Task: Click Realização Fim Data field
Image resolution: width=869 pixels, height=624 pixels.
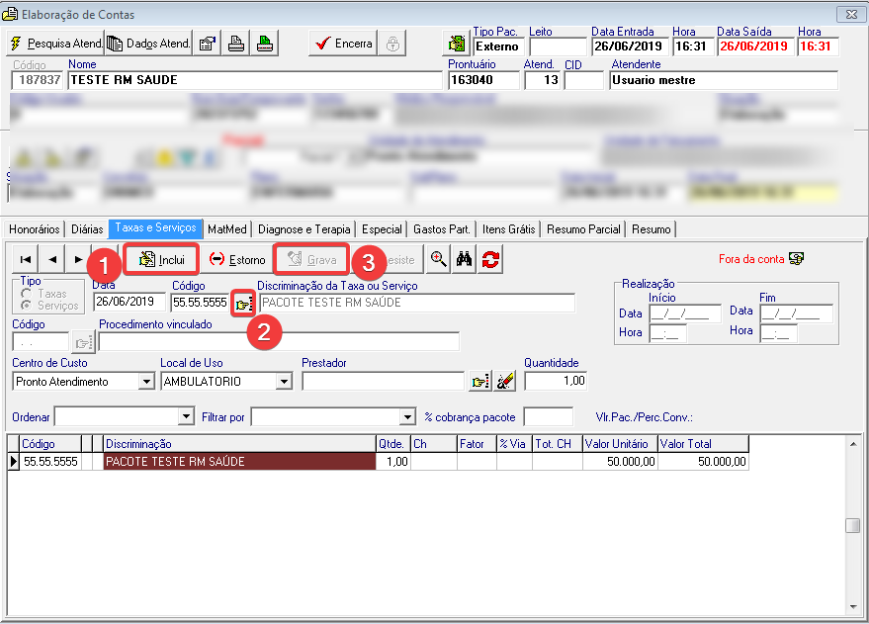Action: pos(796,314)
